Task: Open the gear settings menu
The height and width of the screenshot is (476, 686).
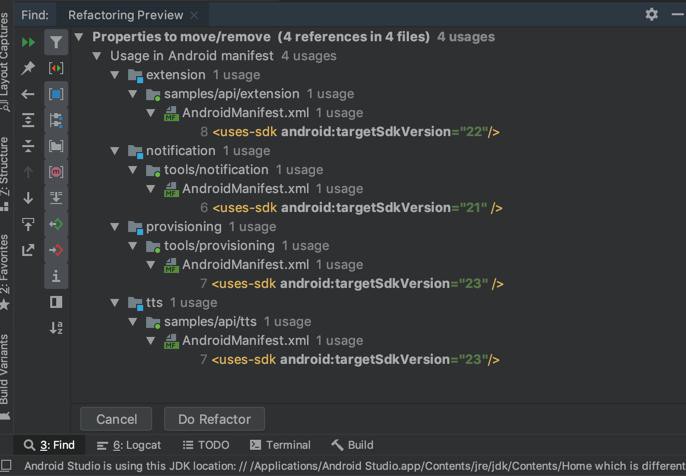Action: click(x=651, y=14)
